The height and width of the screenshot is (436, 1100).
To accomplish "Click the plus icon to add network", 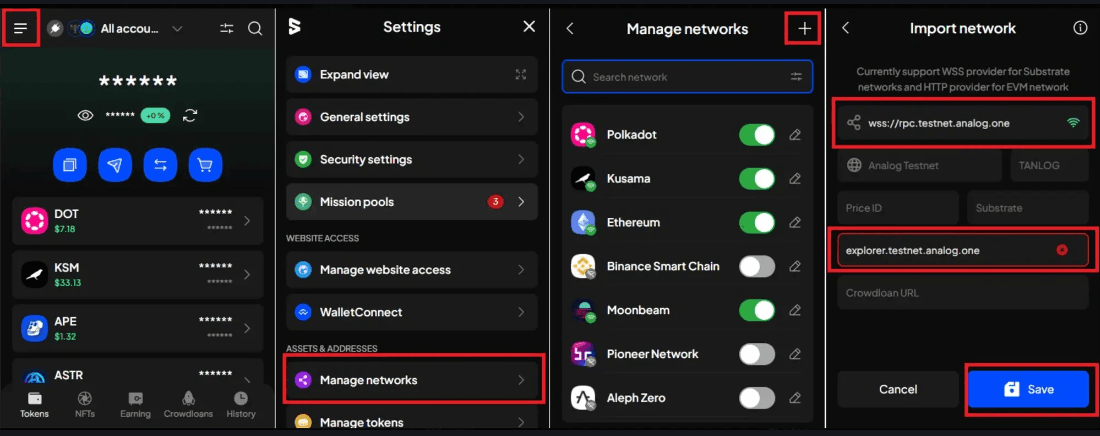I will (805, 28).
